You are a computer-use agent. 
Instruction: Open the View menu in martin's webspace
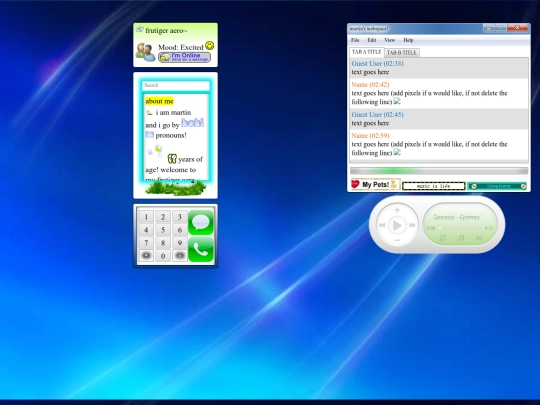(390, 40)
